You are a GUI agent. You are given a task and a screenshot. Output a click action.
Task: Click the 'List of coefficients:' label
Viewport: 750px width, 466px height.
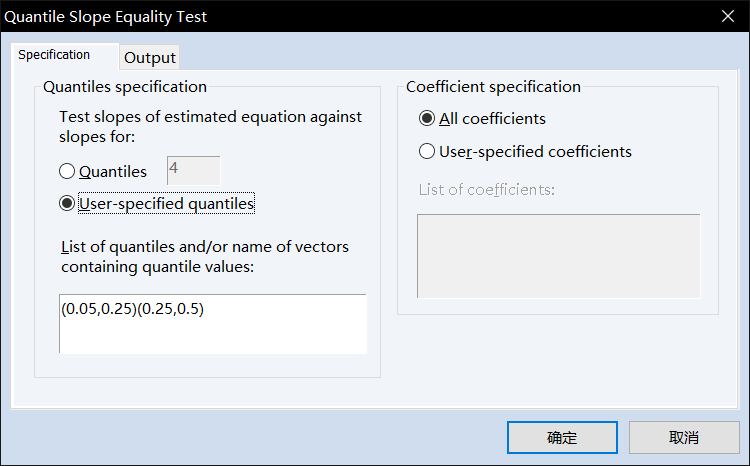486,190
